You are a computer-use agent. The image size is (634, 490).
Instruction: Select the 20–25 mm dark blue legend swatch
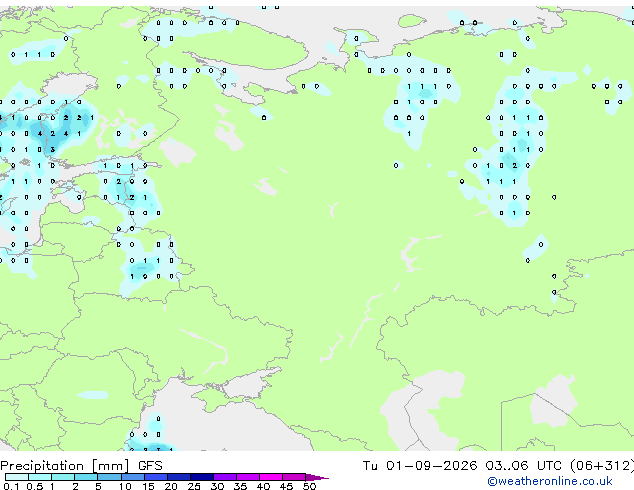click(x=179, y=477)
